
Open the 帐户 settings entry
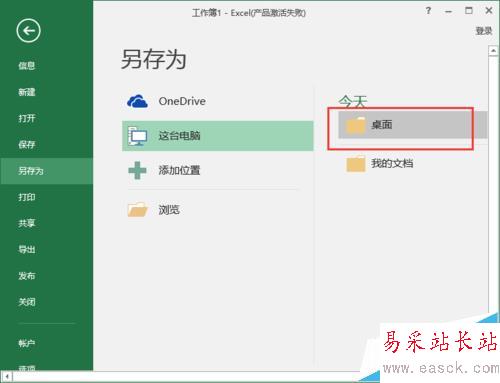(27, 343)
